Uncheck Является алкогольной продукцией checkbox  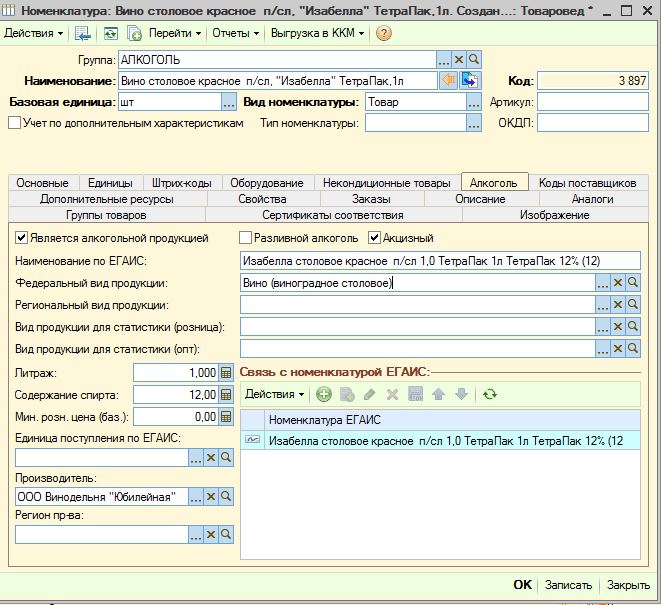click(22, 238)
